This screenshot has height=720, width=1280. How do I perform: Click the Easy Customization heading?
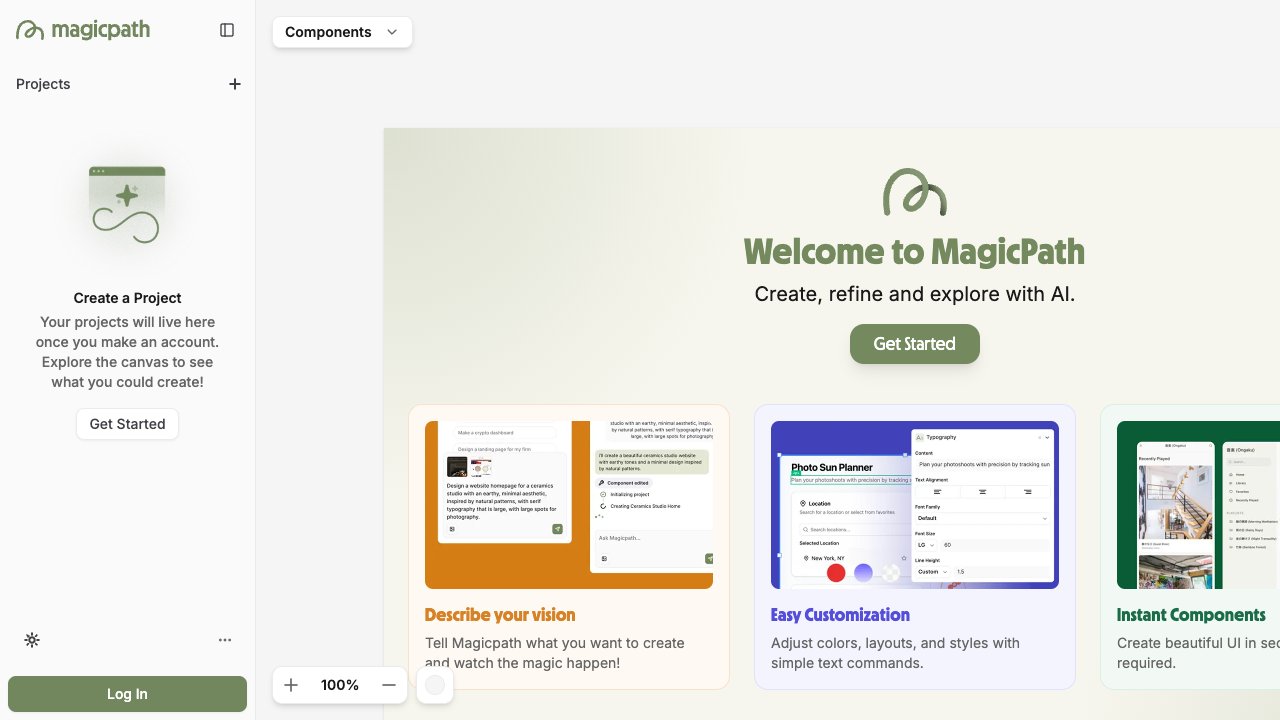pos(840,615)
